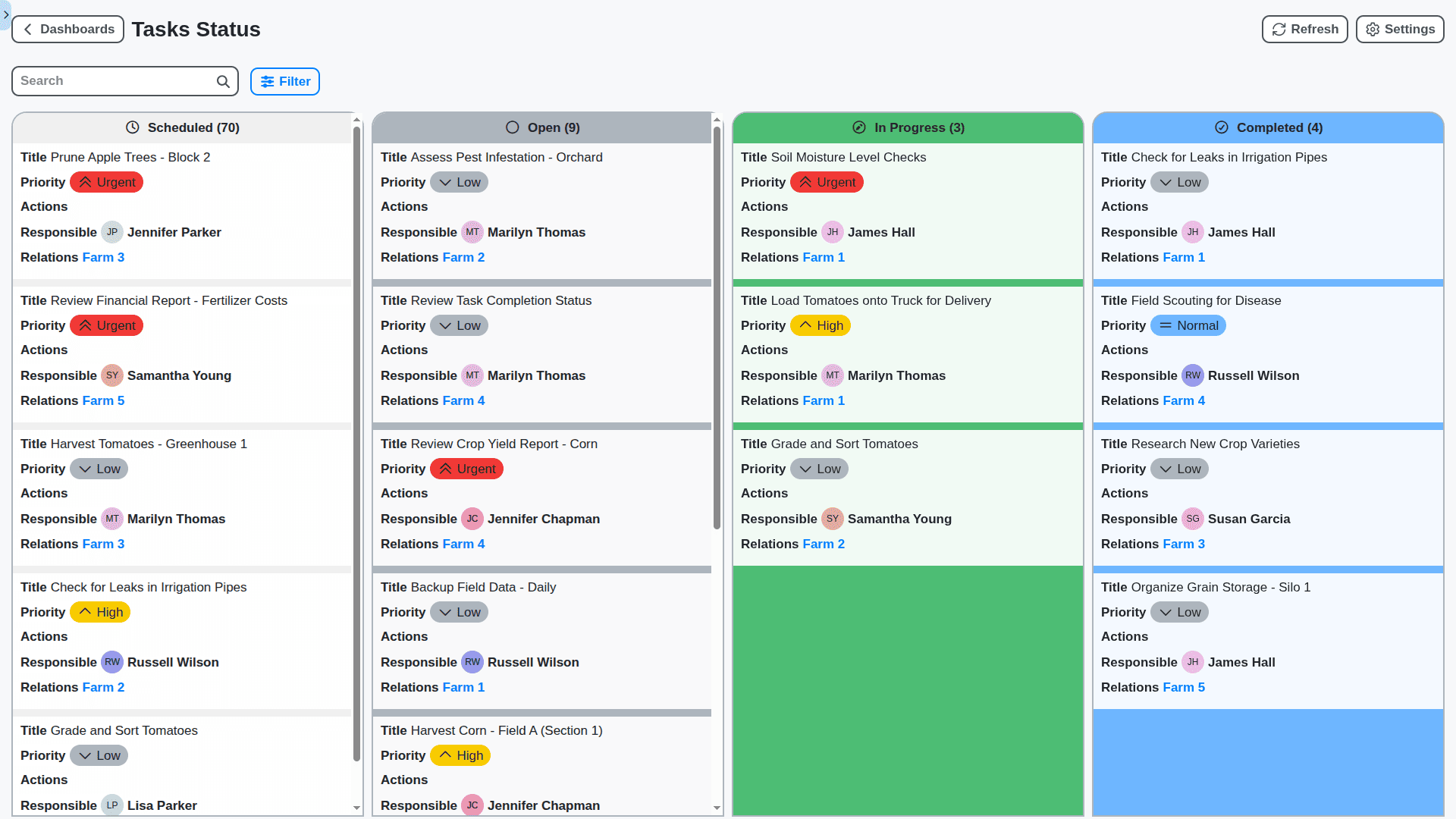Image resolution: width=1456 pixels, height=819 pixels.
Task: Click the search magnifier icon
Action: [x=222, y=80]
